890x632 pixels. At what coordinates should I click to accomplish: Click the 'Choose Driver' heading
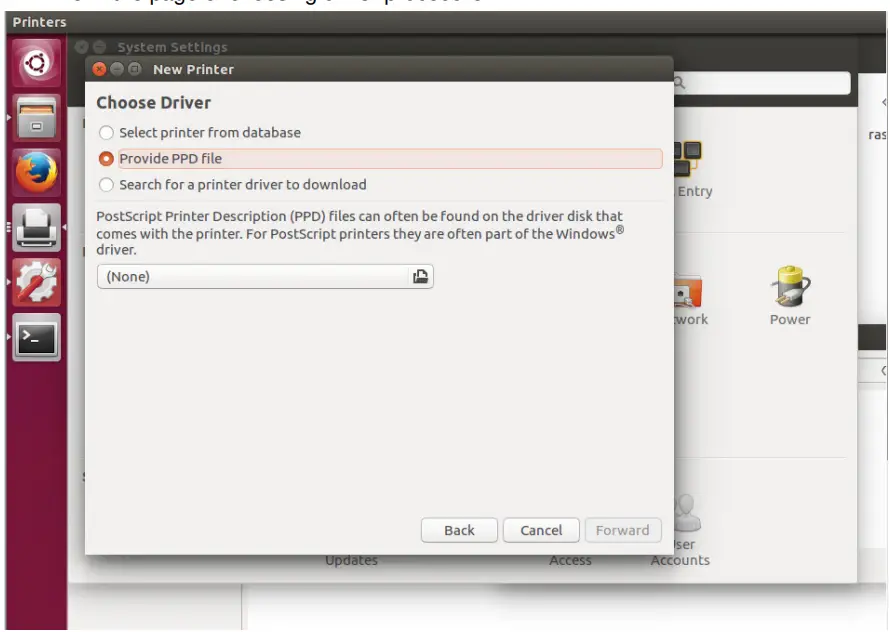(154, 103)
